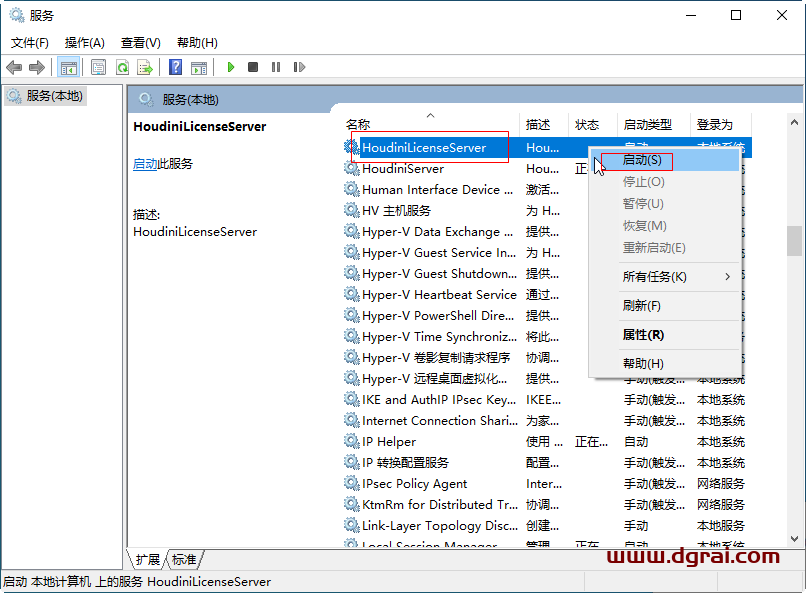Sort by the 登录为 column header
The image size is (806, 593).
(720, 124)
